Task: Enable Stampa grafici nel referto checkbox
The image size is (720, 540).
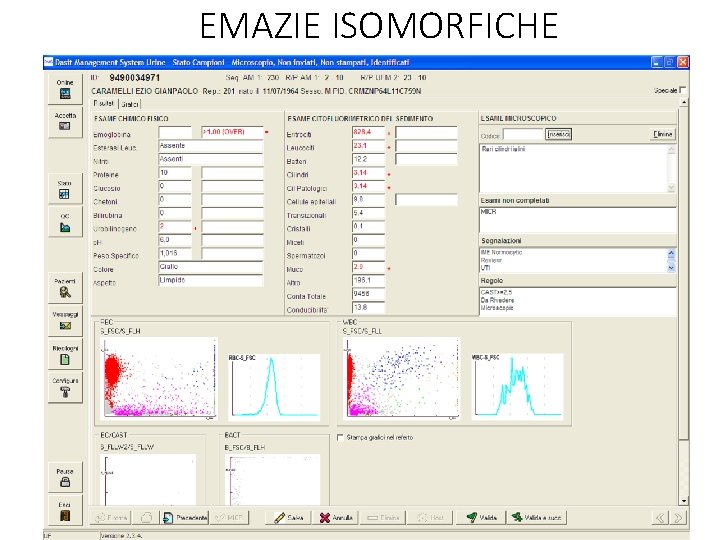Action: (340, 438)
